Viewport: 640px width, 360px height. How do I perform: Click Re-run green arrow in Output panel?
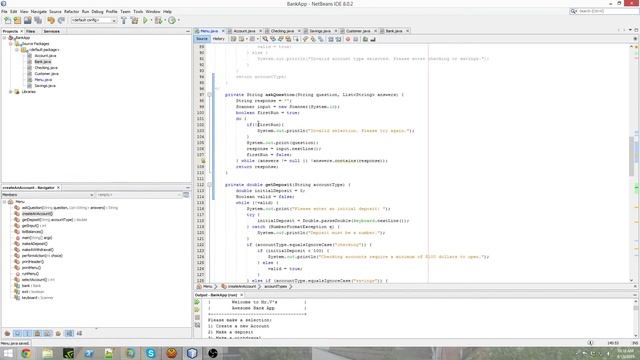[x=197, y=302]
